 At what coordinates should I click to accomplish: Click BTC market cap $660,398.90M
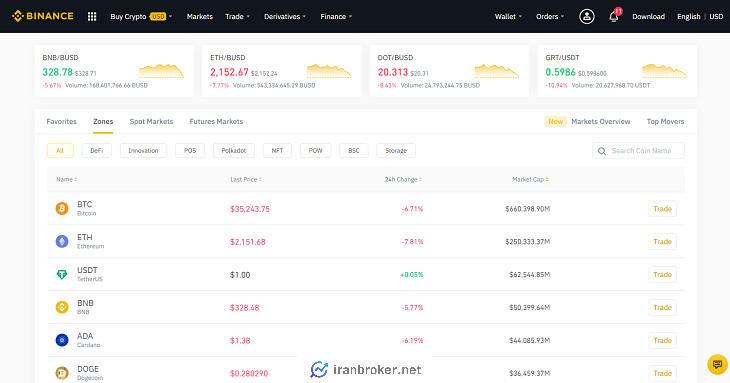coord(527,209)
